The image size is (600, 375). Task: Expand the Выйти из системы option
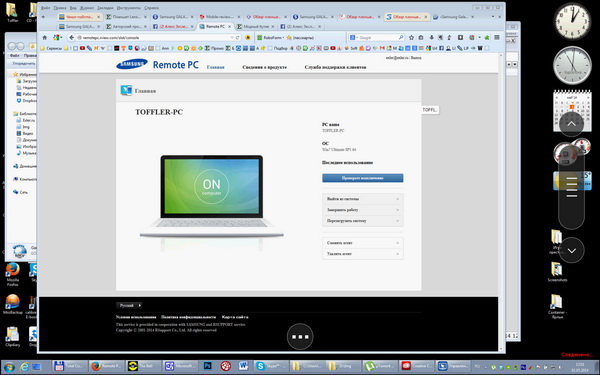point(363,199)
